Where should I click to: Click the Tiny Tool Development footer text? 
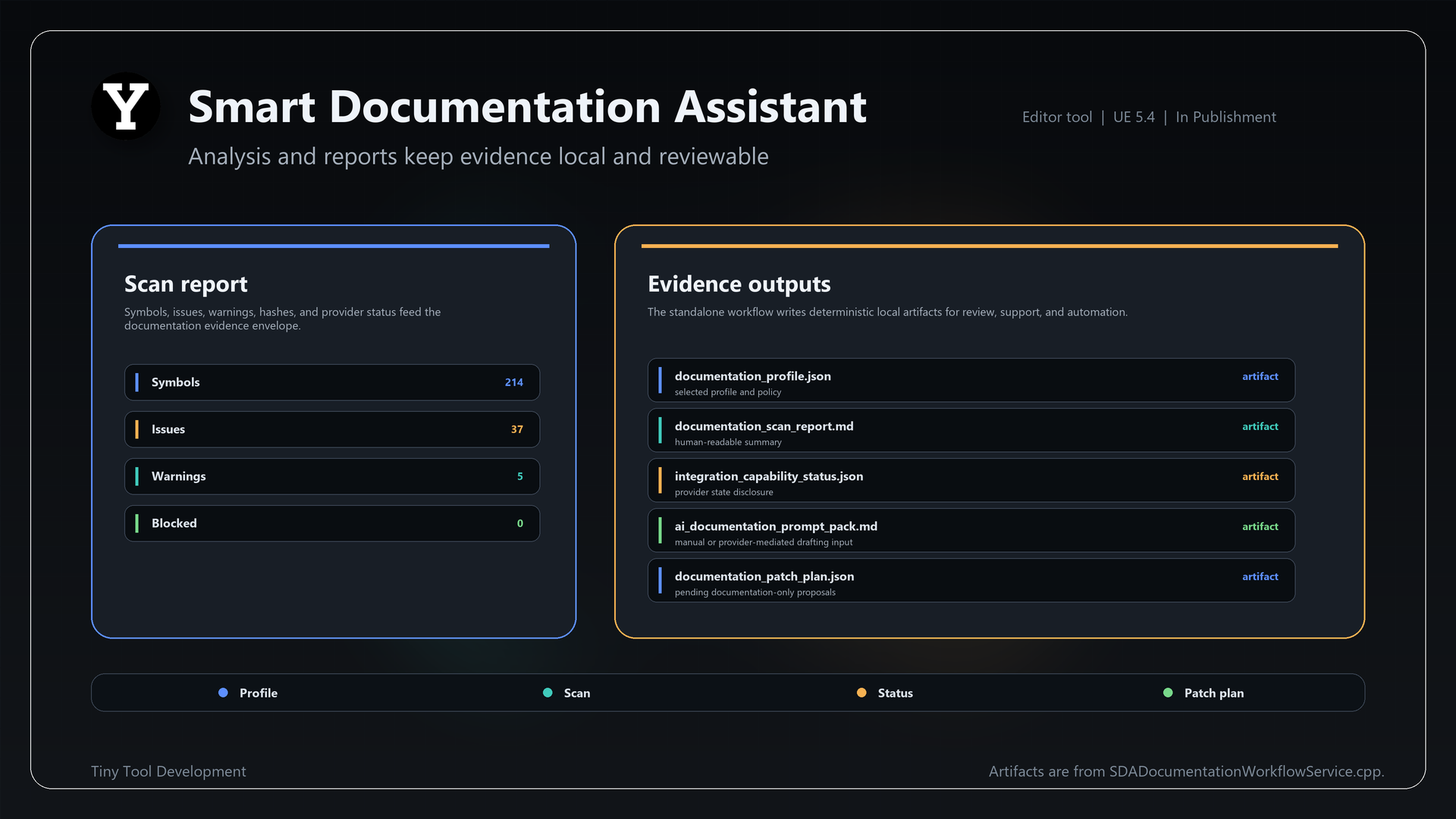pyautogui.click(x=168, y=771)
